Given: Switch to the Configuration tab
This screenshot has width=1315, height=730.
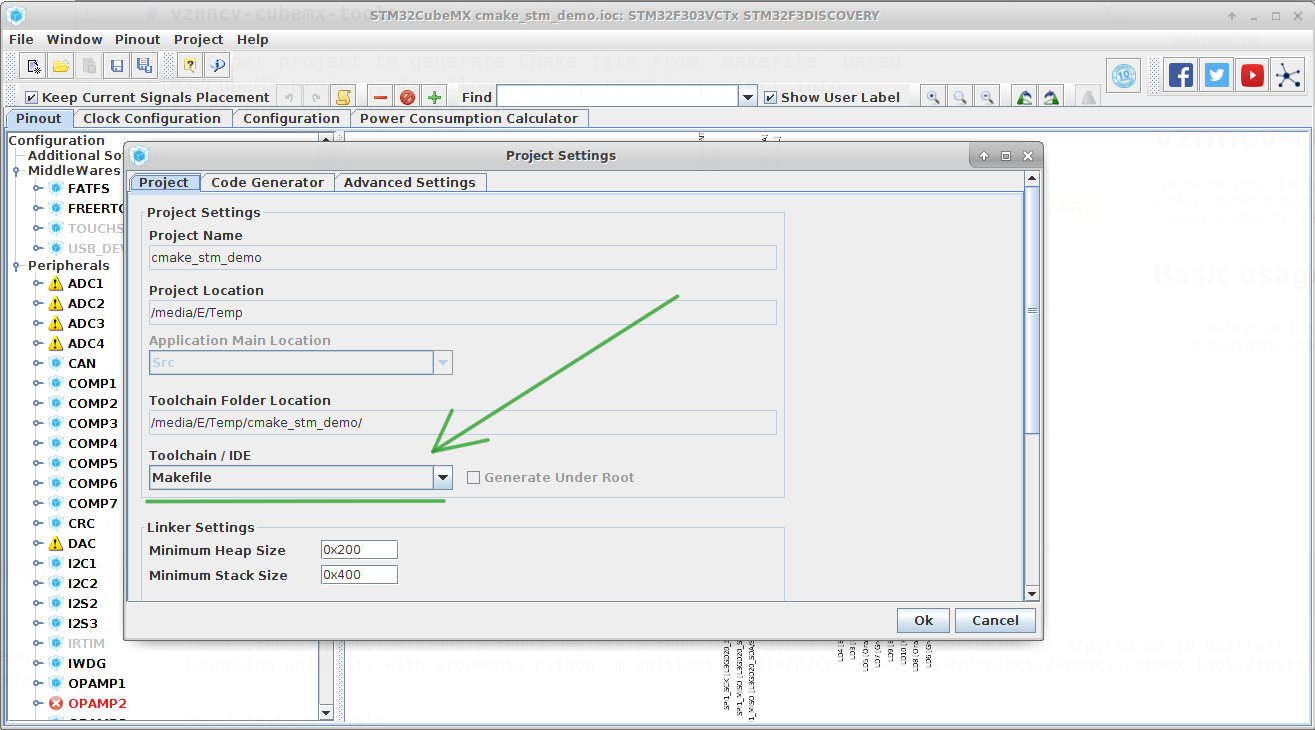Looking at the screenshot, I should tap(291, 118).
